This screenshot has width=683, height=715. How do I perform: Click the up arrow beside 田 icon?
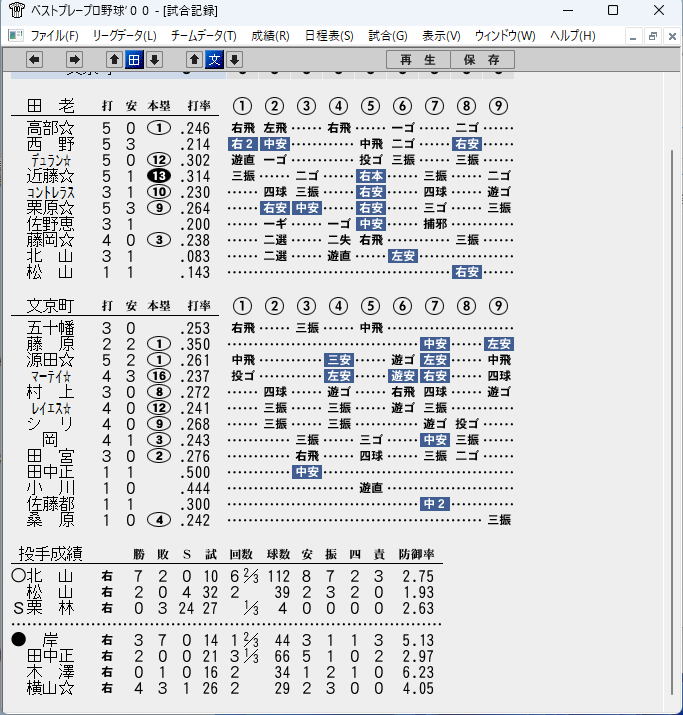coord(114,60)
